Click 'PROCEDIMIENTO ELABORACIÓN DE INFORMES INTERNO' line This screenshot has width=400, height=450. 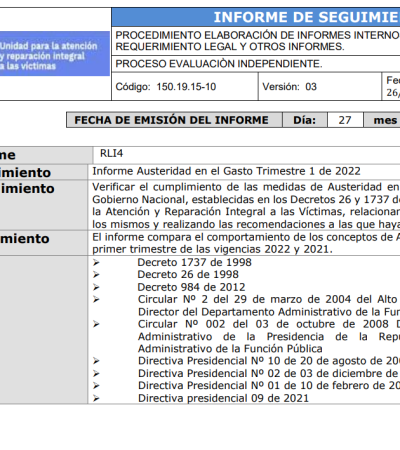(x=257, y=35)
